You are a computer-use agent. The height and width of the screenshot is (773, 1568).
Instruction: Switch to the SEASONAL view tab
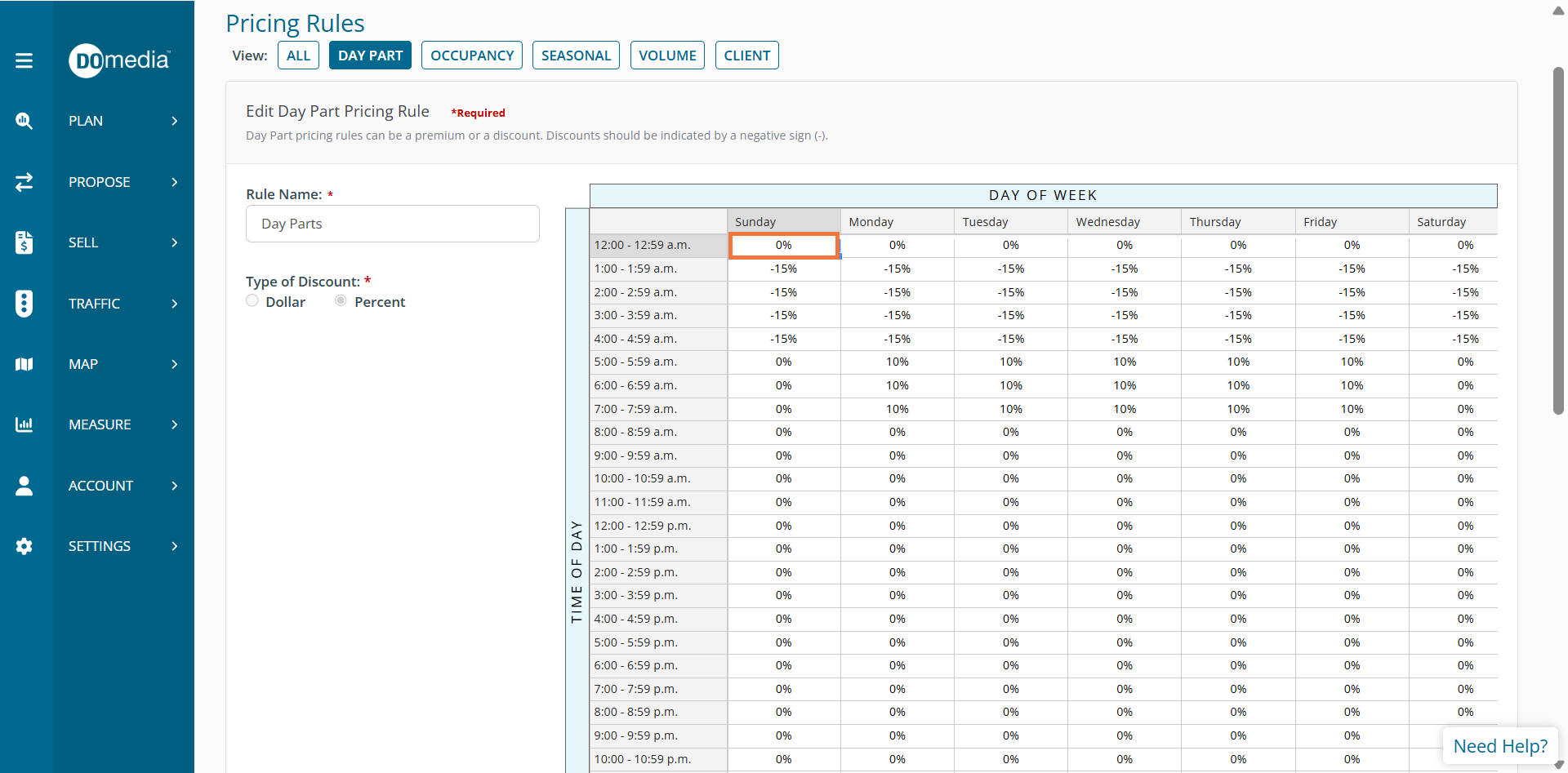pos(576,56)
